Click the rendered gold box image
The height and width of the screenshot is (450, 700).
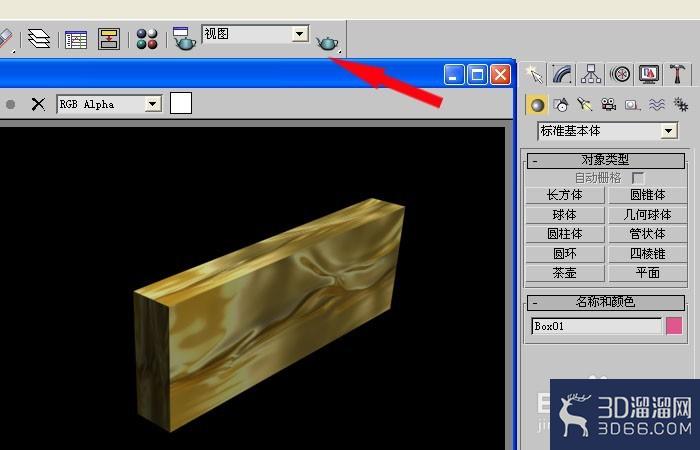point(269,314)
